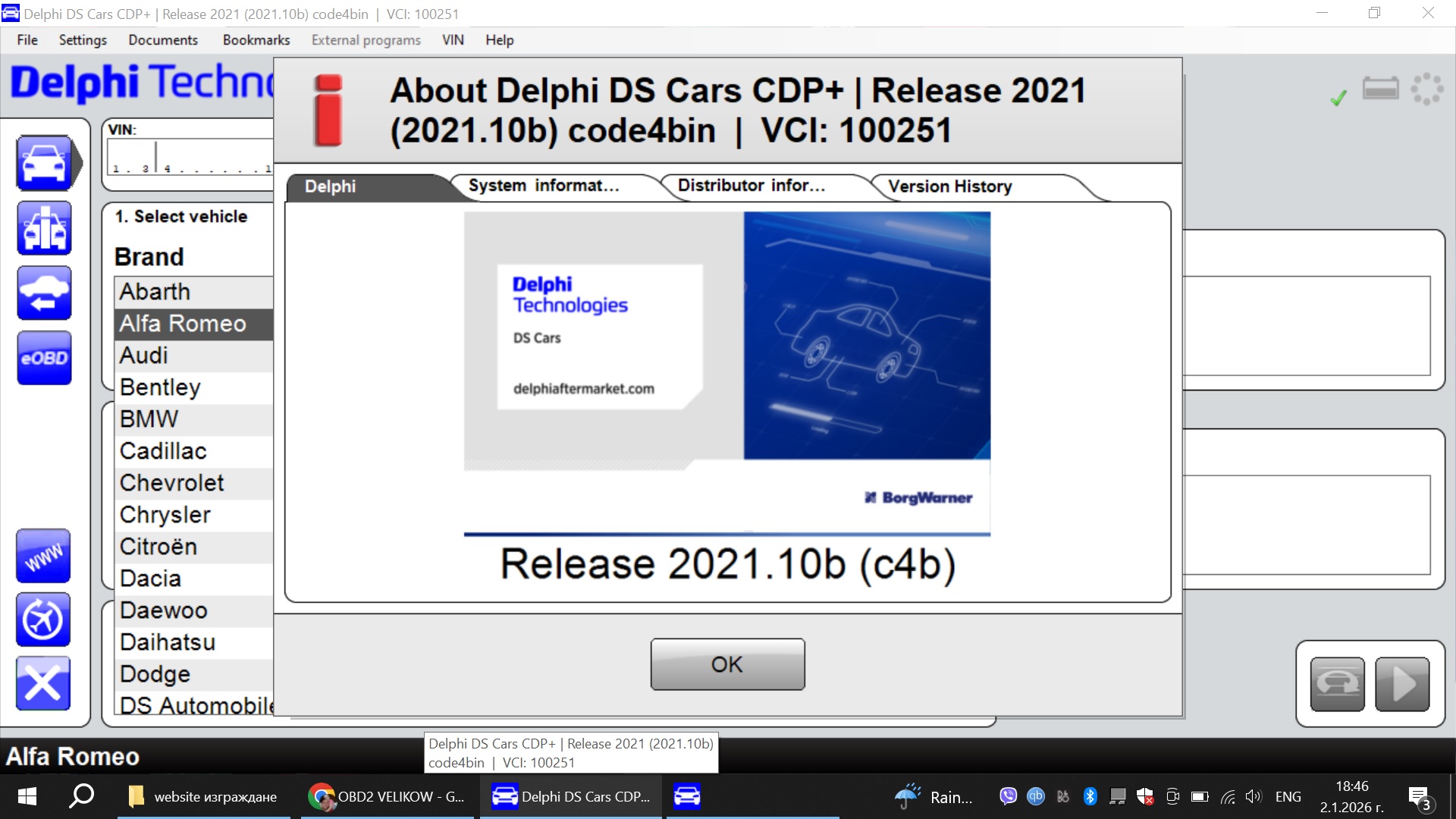Select the previous-vehicle car icon with arrow

pyautogui.click(x=44, y=293)
